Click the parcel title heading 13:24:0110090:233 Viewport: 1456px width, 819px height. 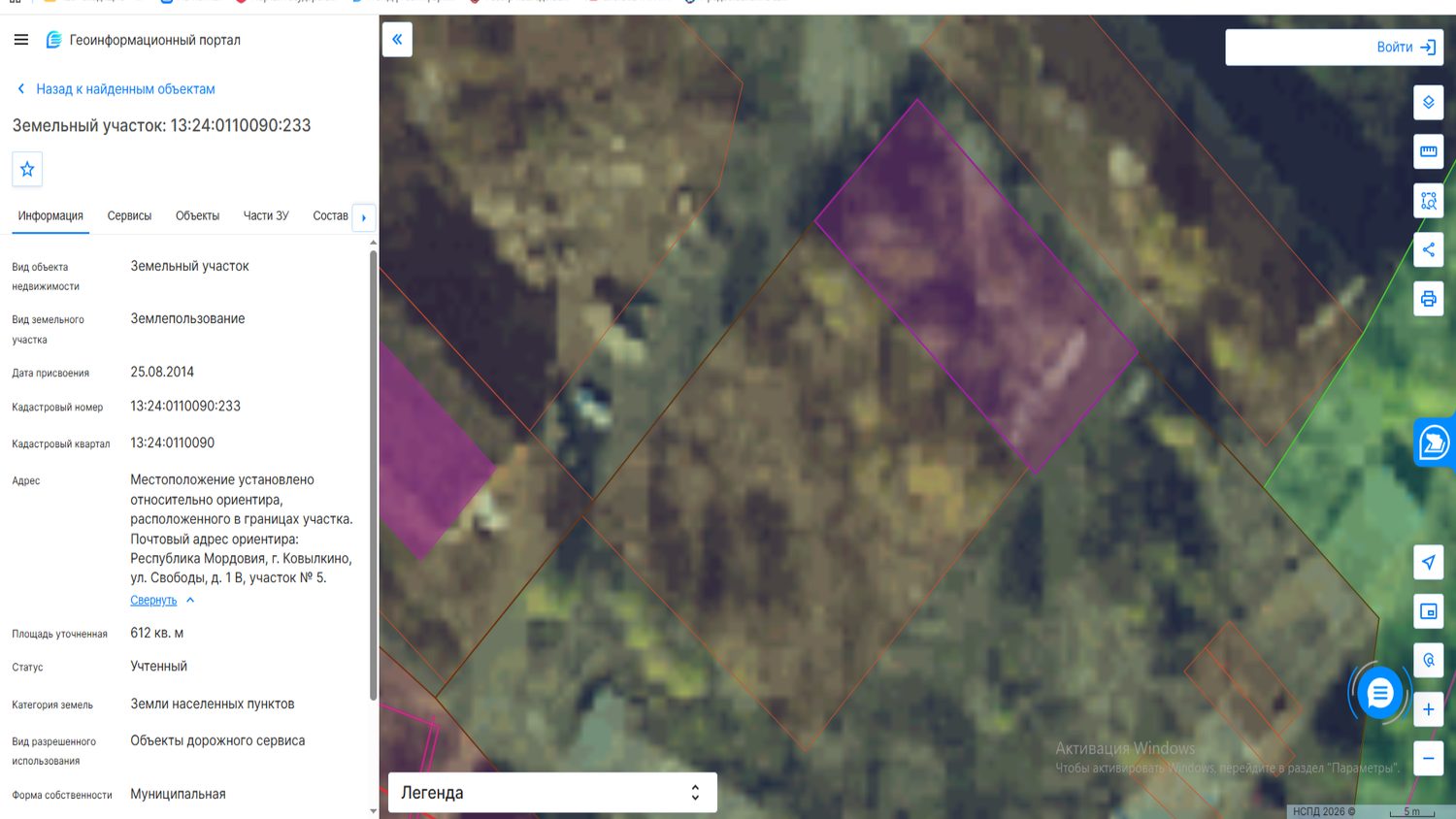pyautogui.click(x=162, y=125)
